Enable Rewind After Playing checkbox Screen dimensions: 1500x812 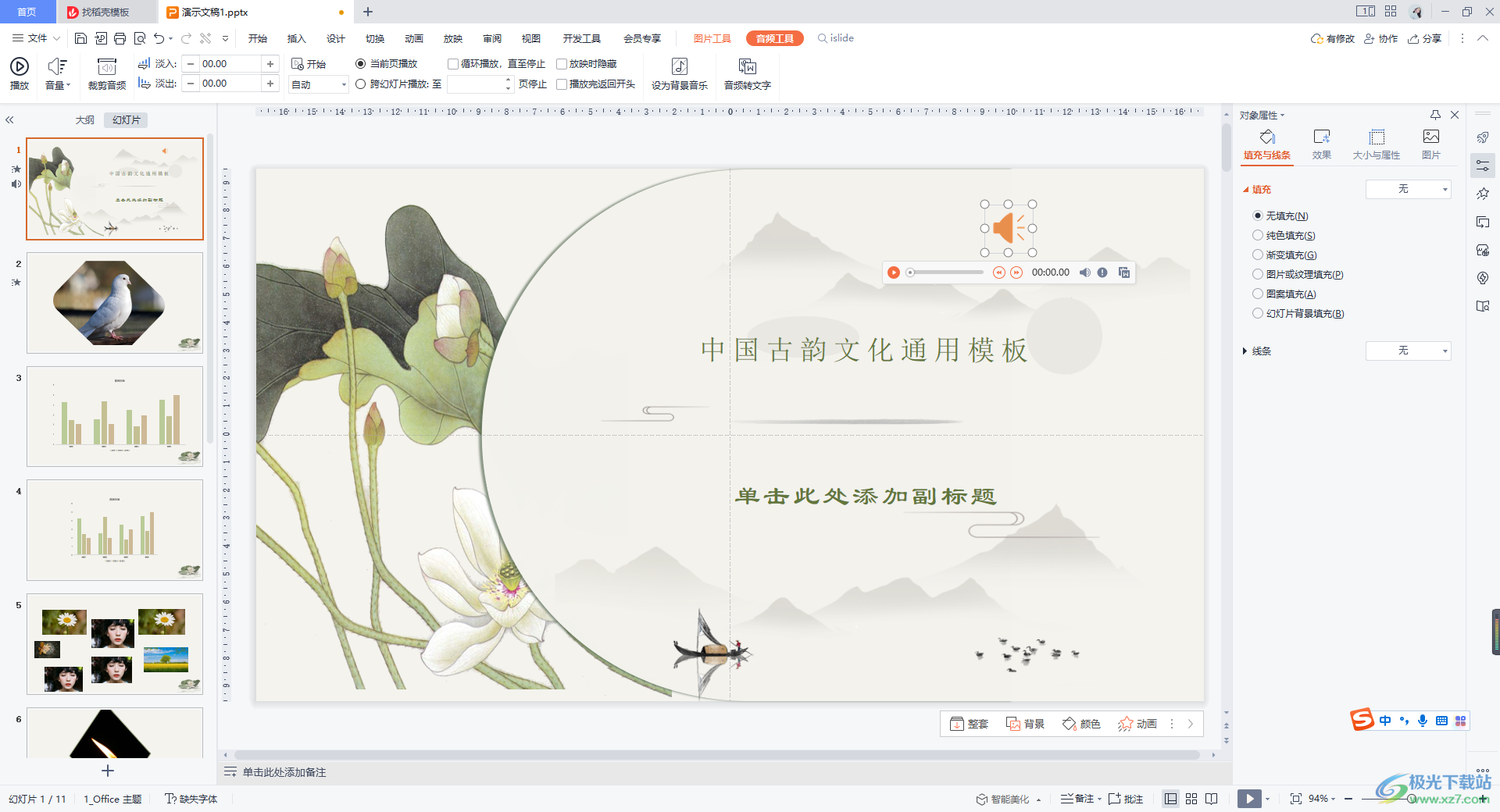pos(562,84)
